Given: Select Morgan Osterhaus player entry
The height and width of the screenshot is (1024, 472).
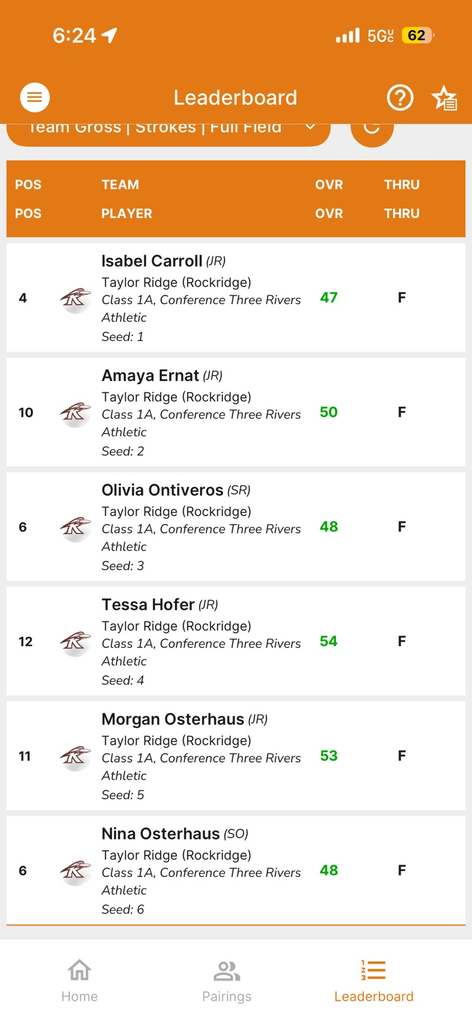Looking at the screenshot, I should pyautogui.click(x=236, y=756).
